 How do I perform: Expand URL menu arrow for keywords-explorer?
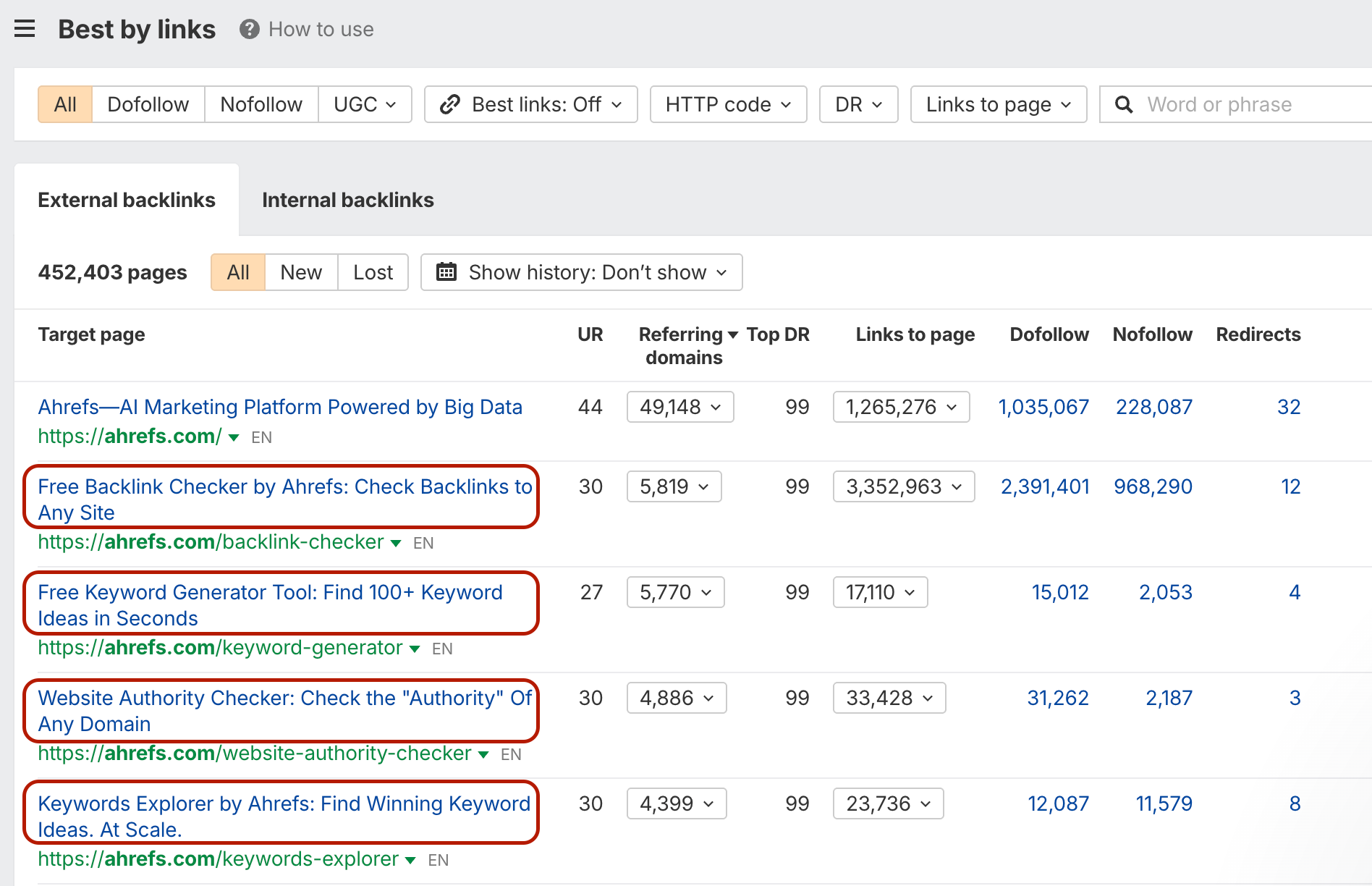point(410,860)
